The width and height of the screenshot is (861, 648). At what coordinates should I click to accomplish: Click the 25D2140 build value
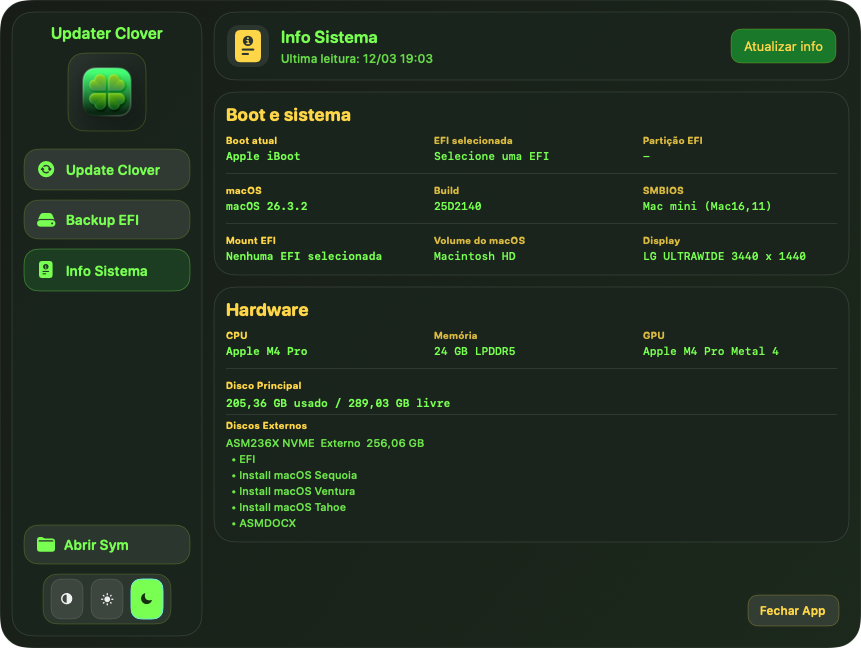457,206
